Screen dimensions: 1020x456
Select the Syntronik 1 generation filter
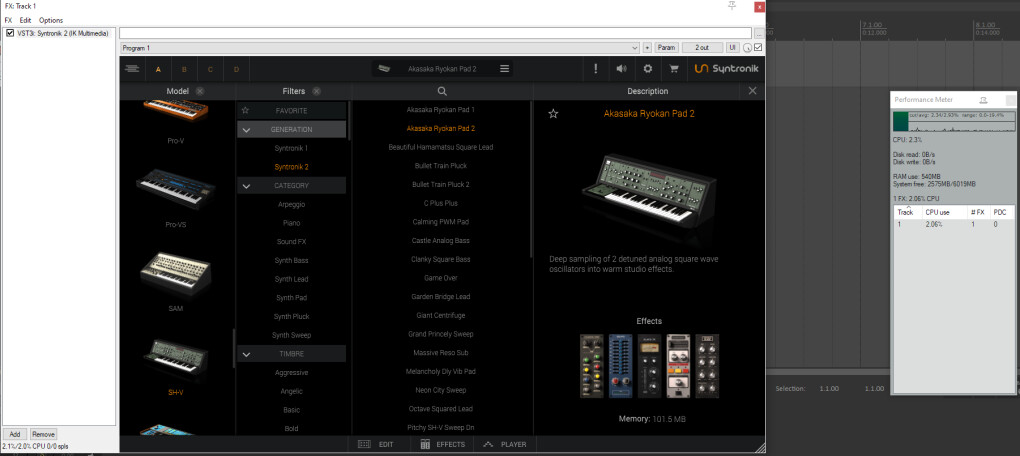coord(291,148)
